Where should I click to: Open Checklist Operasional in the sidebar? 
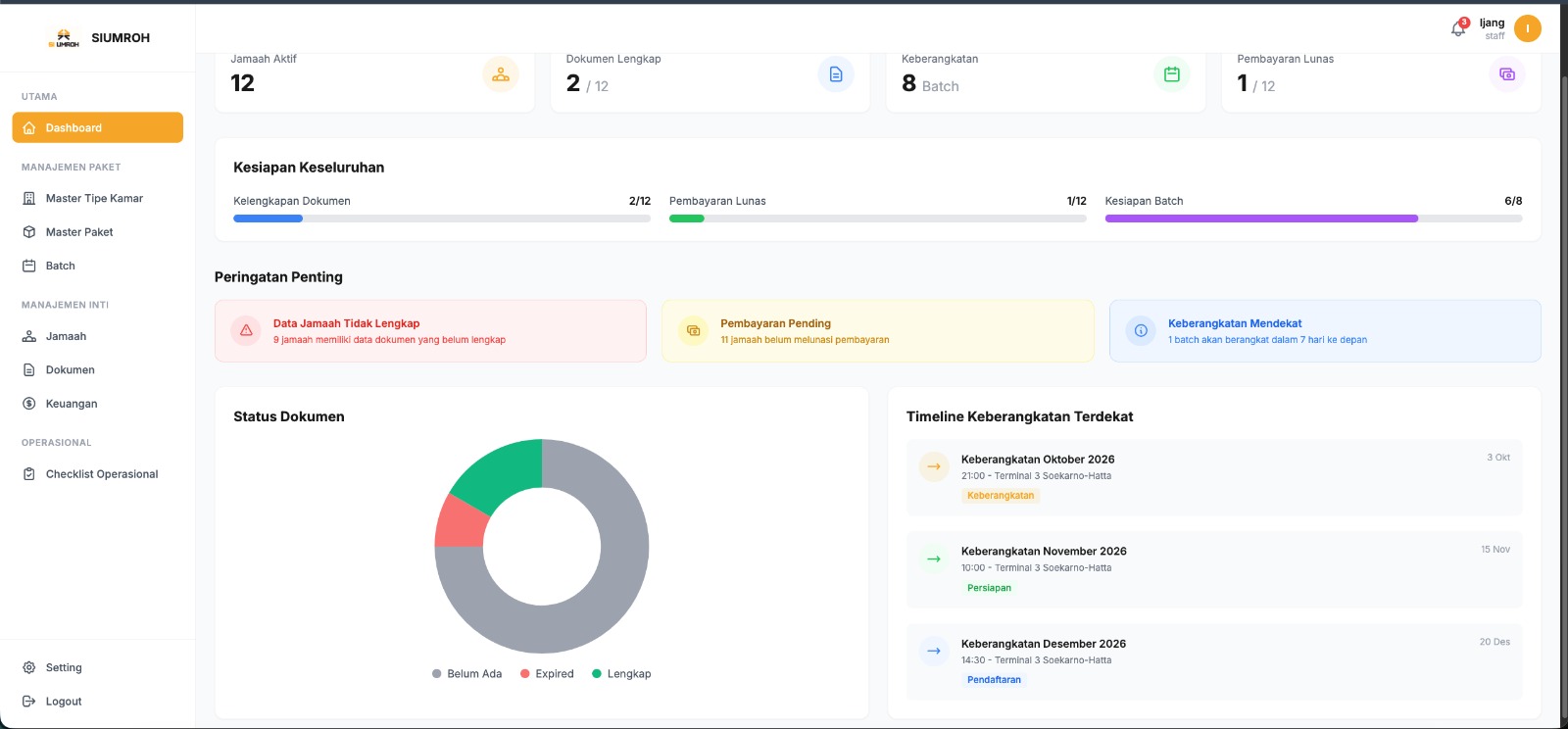click(98, 474)
